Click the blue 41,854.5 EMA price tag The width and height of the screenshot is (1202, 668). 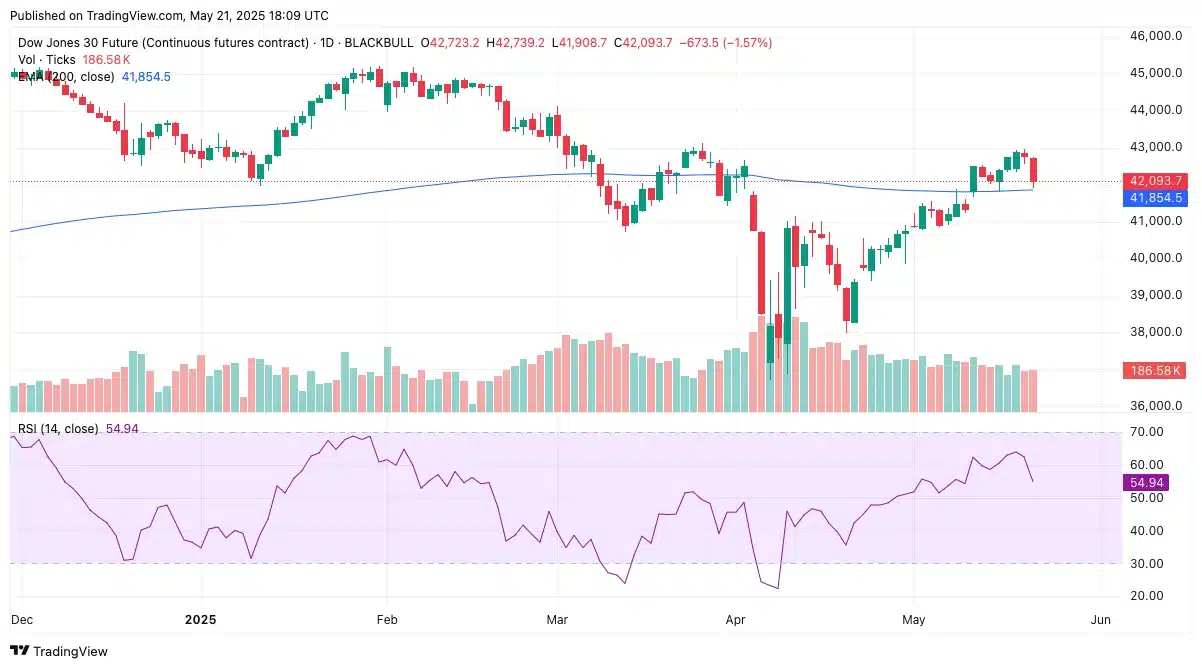click(1156, 198)
